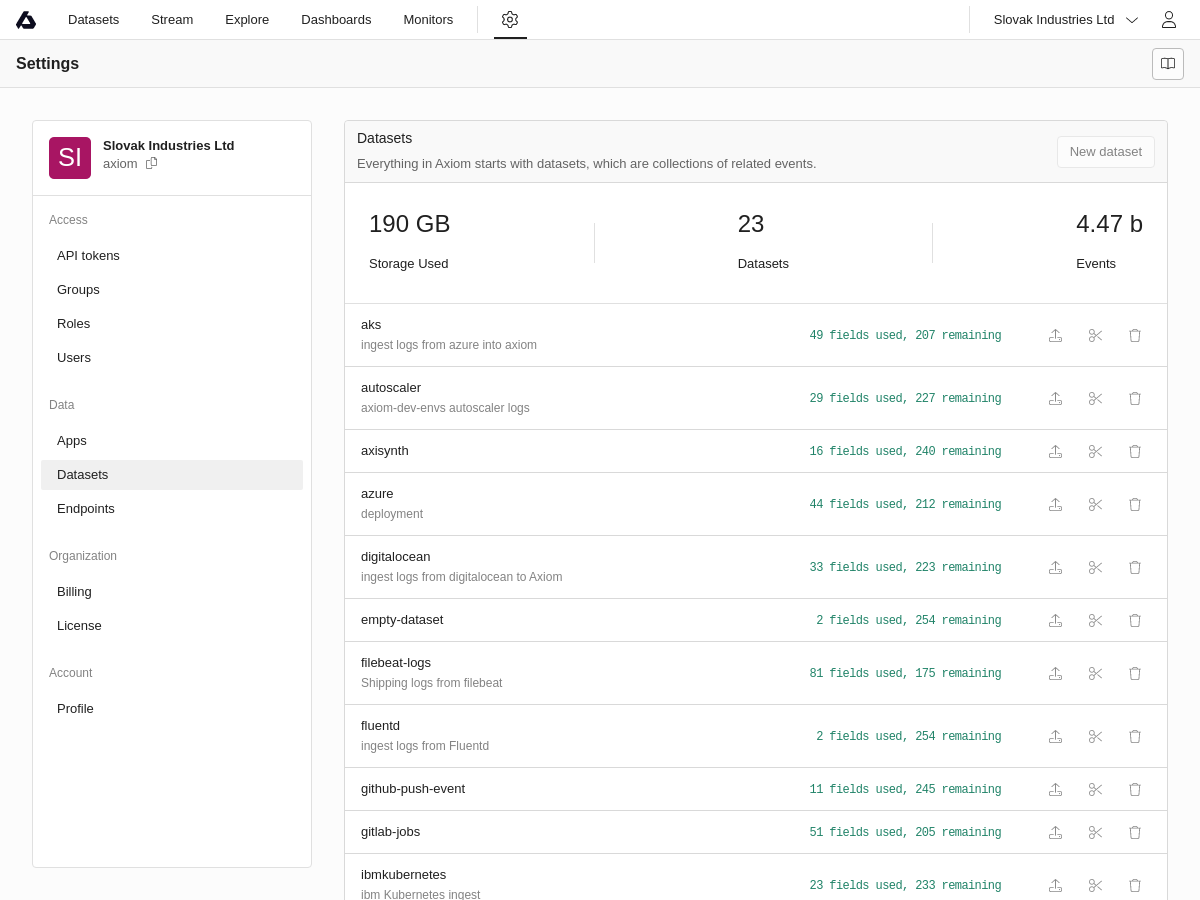
Task: Open API tokens in the sidebar
Action: click(88, 256)
